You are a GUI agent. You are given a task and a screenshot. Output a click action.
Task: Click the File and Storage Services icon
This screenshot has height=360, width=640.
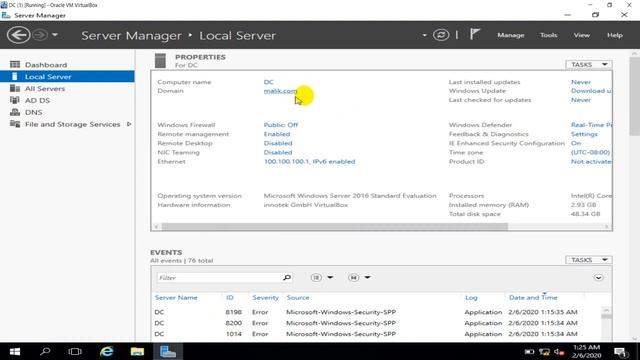pyautogui.click(x=15, y=124)
